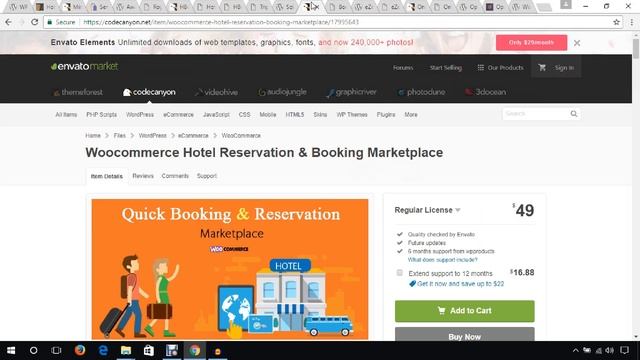This screenshot has width=640, height=360.
Task: Bookmark this page with the star icon
Action: click(616, 22)
